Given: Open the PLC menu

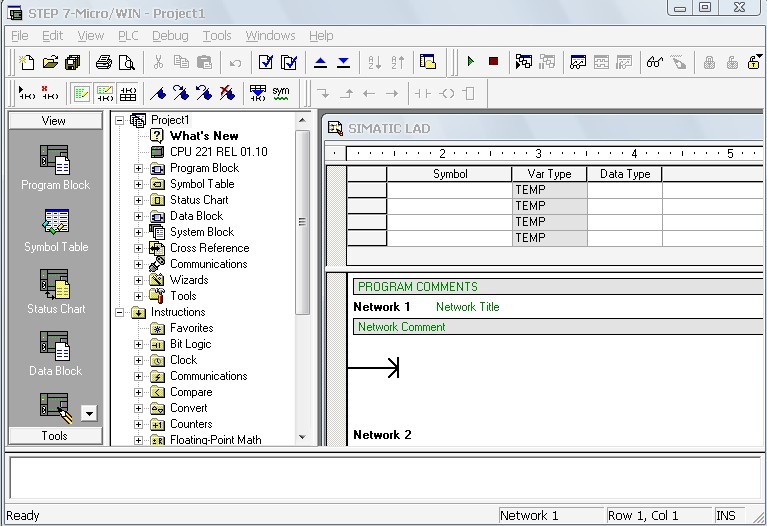Looking at the screenshot, I should pyautogui.click(x=128, y=36).
